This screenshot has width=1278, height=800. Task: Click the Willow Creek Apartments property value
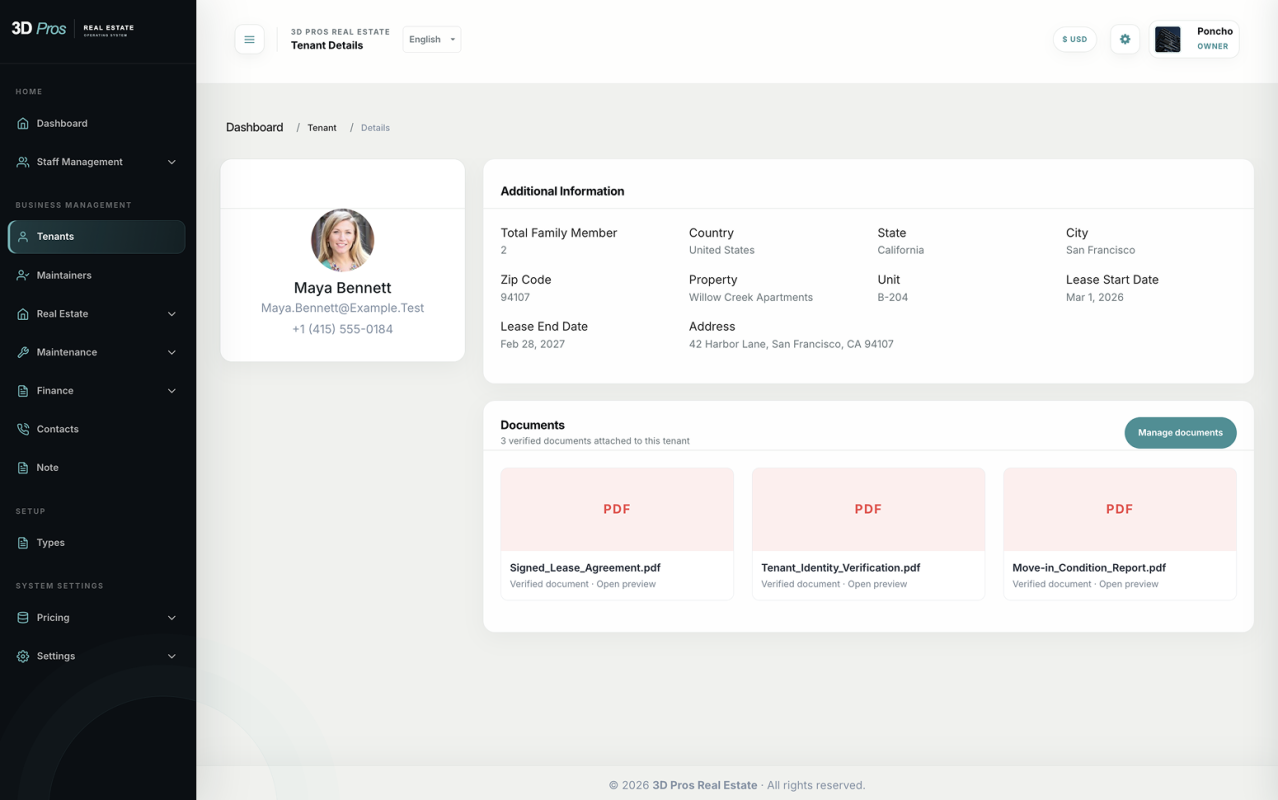click(751, 297)
